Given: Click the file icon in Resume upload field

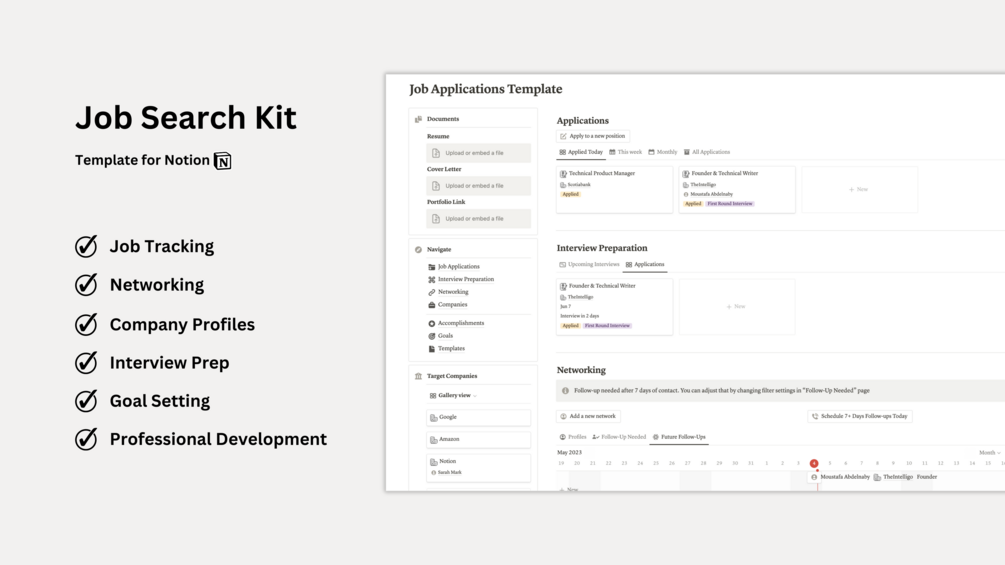Looking at the screenshot, I should coord(436,153).
